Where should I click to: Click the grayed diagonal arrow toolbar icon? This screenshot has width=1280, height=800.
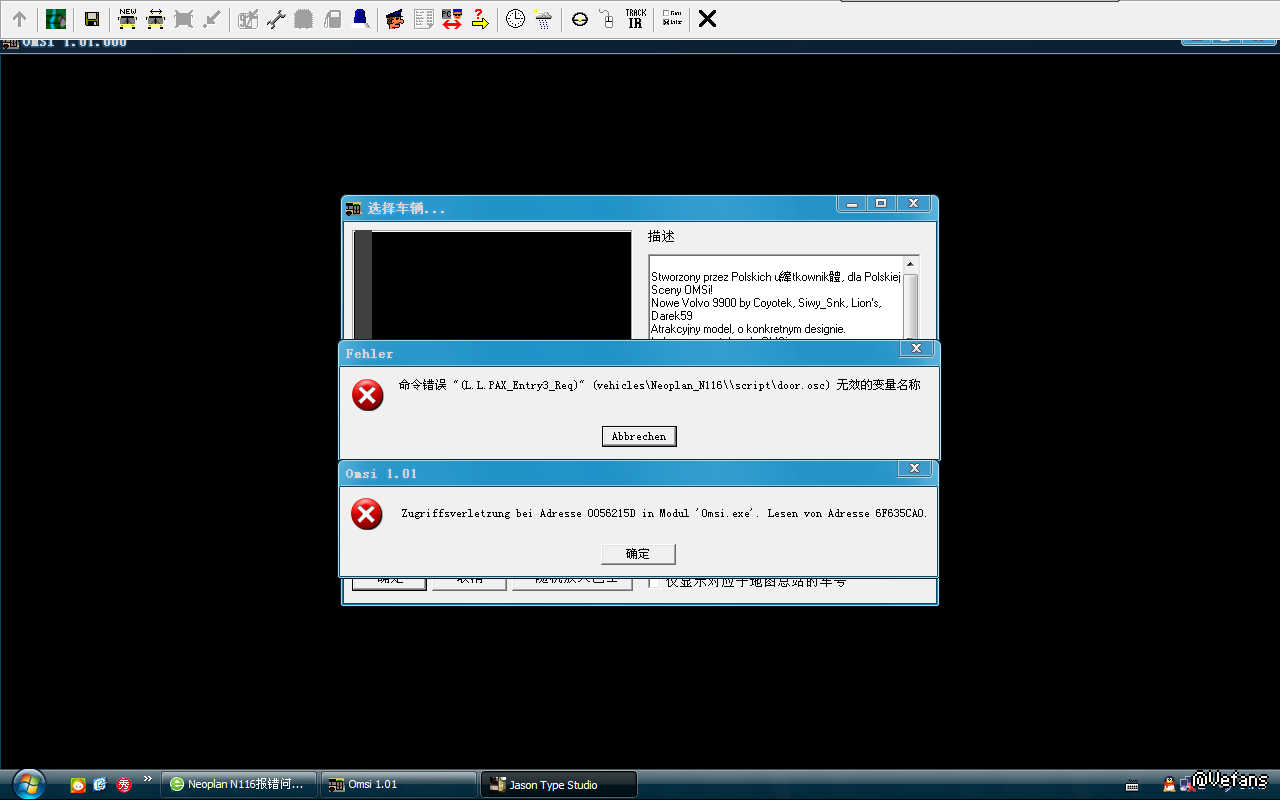212,19
